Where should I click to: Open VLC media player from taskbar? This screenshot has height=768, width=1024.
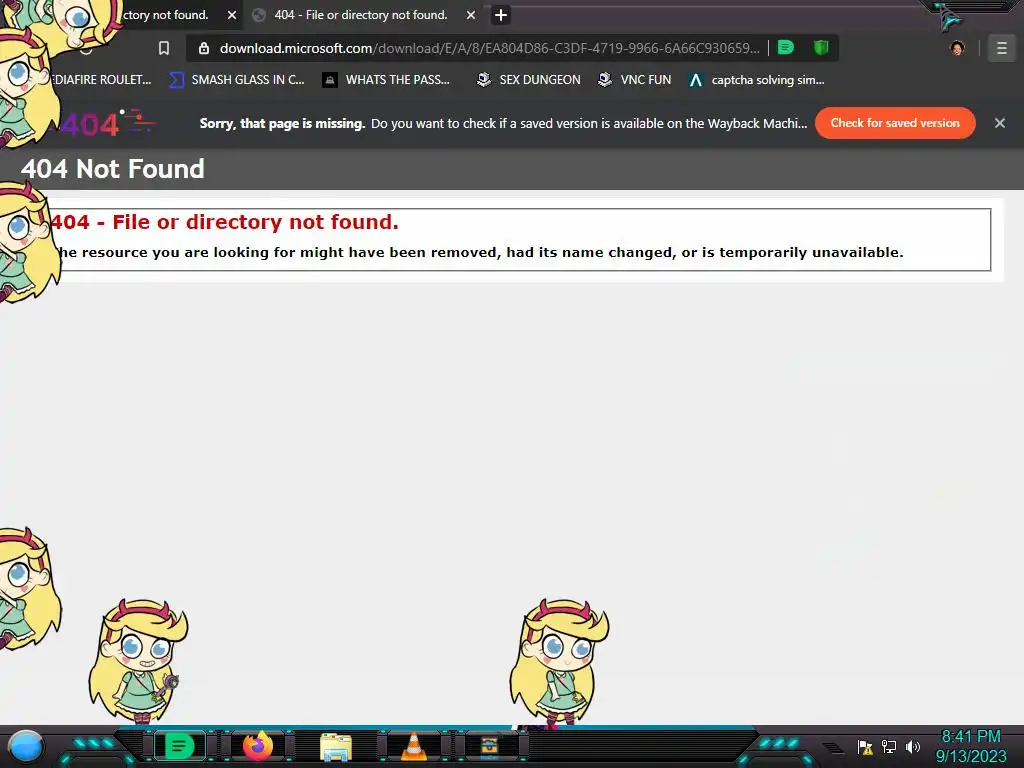pos(413,746)
